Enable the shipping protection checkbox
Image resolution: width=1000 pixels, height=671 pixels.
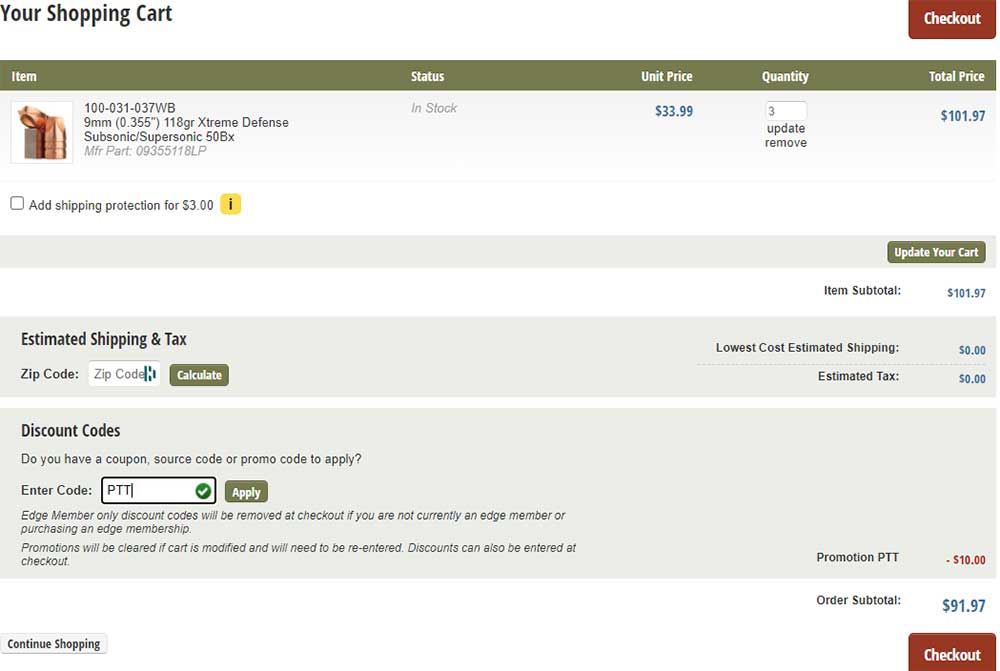coord(17,203)
